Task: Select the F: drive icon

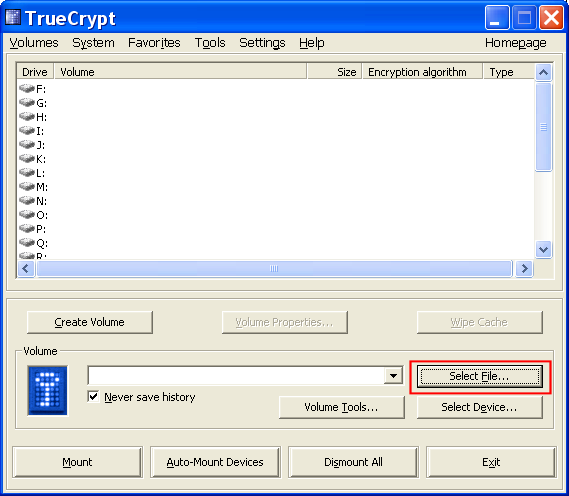Action: point(27,89)
